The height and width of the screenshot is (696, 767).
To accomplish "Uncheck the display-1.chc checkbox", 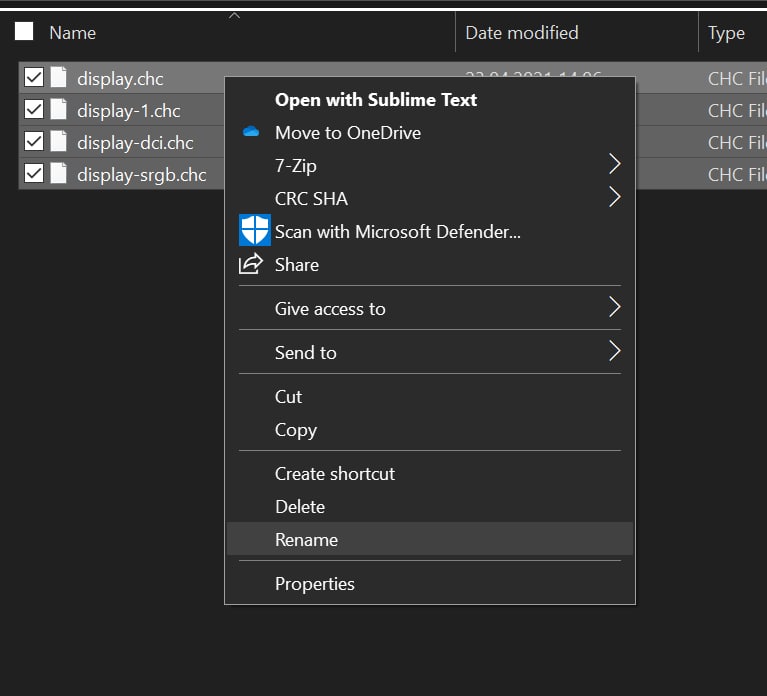I will tap(34, 109).
